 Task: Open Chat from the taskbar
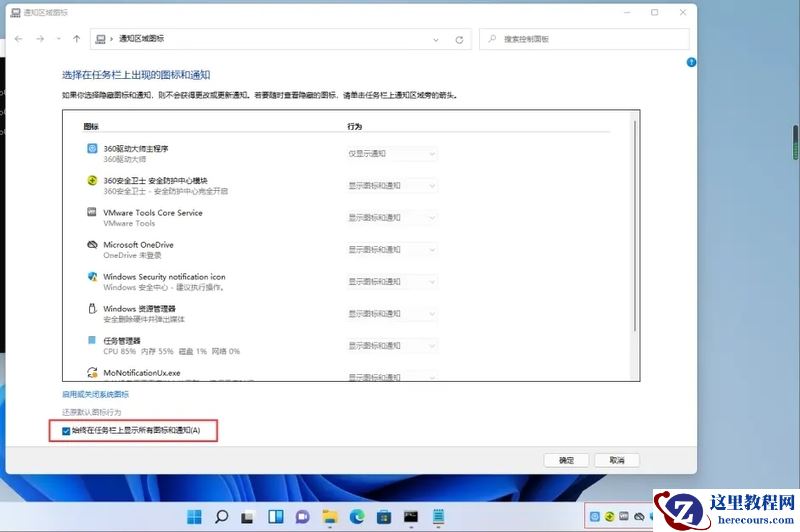pyautogui.click(x=303, y=517)
